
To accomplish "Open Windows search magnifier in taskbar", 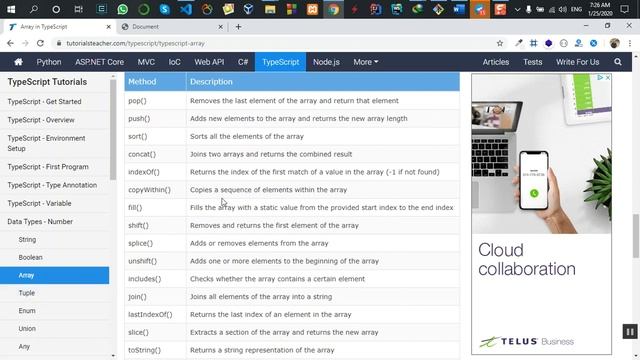I will click(33, 9).
